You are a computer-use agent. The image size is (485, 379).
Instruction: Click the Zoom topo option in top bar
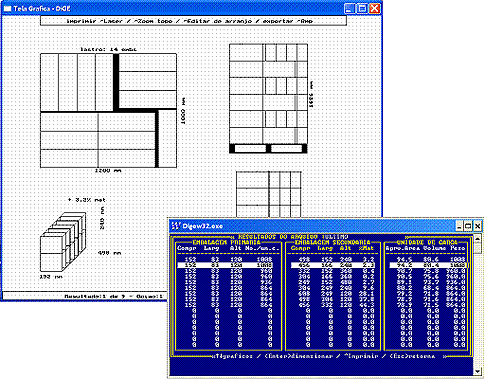154,21
